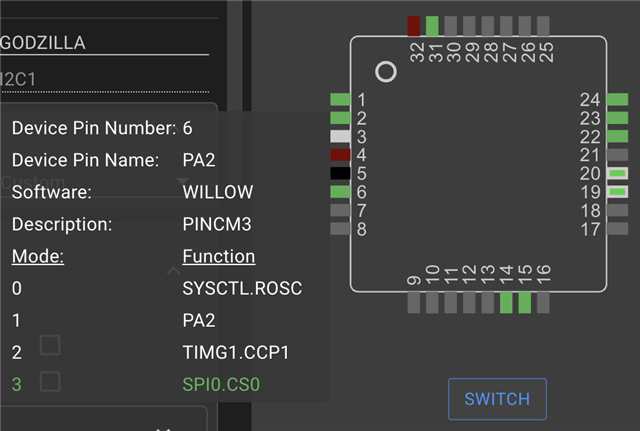Tick the checkbox for mode 3 SPI0.CS0
Image resolution: width=640 pixels, height=431 pixels.
50,382
